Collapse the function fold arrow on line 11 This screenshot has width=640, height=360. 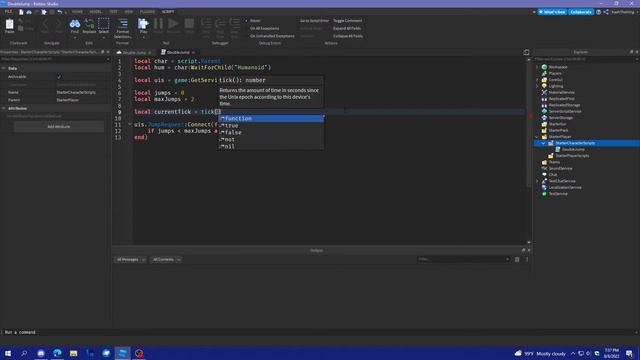coord(130,124)
